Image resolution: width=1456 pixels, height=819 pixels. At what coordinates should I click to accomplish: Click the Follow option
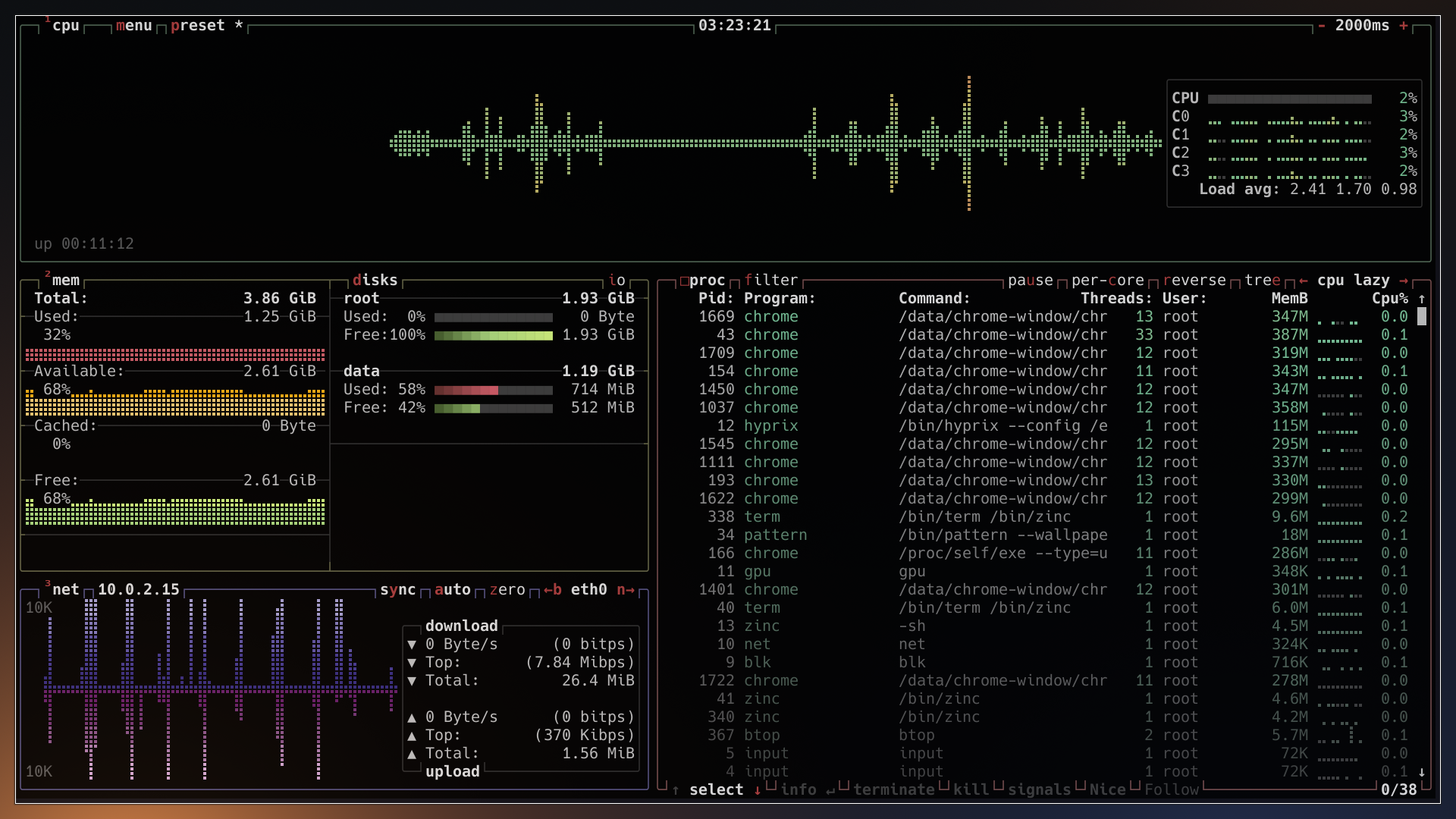pos(1172,789)
